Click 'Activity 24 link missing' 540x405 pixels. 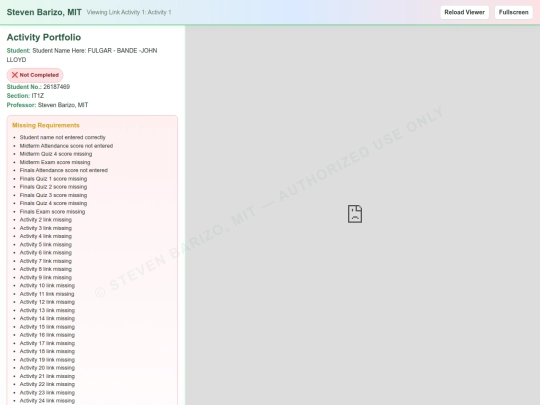click(47, 401)
